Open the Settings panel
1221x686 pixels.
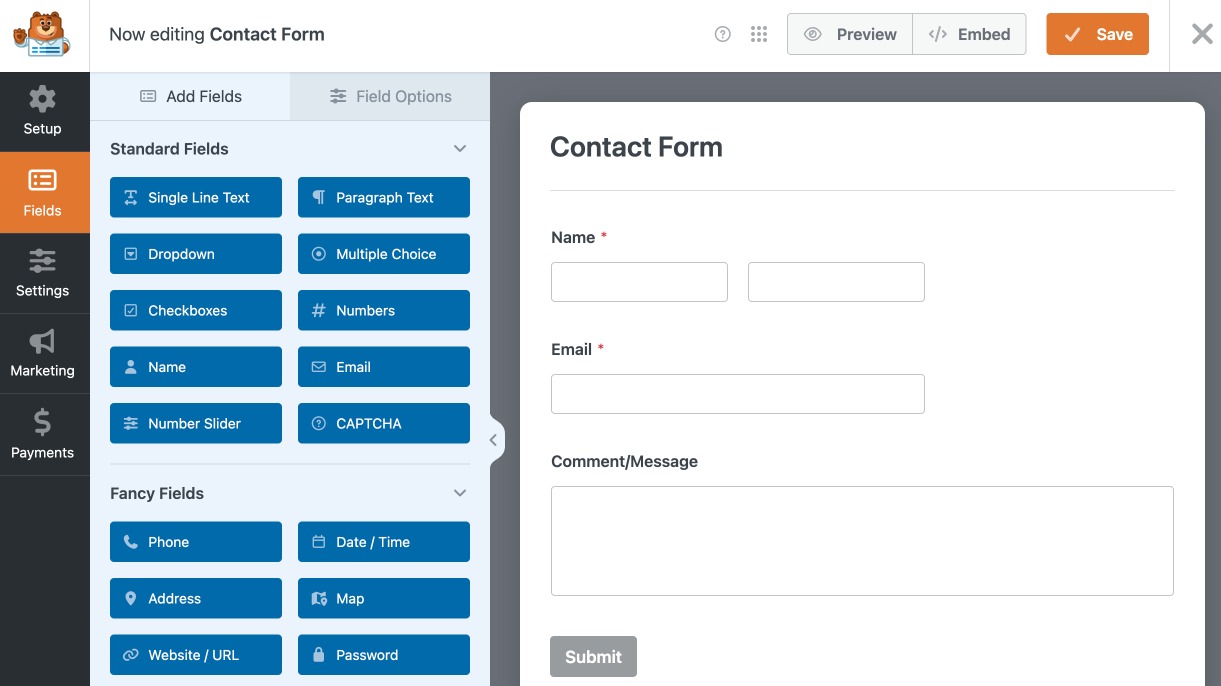pos(42,272)
